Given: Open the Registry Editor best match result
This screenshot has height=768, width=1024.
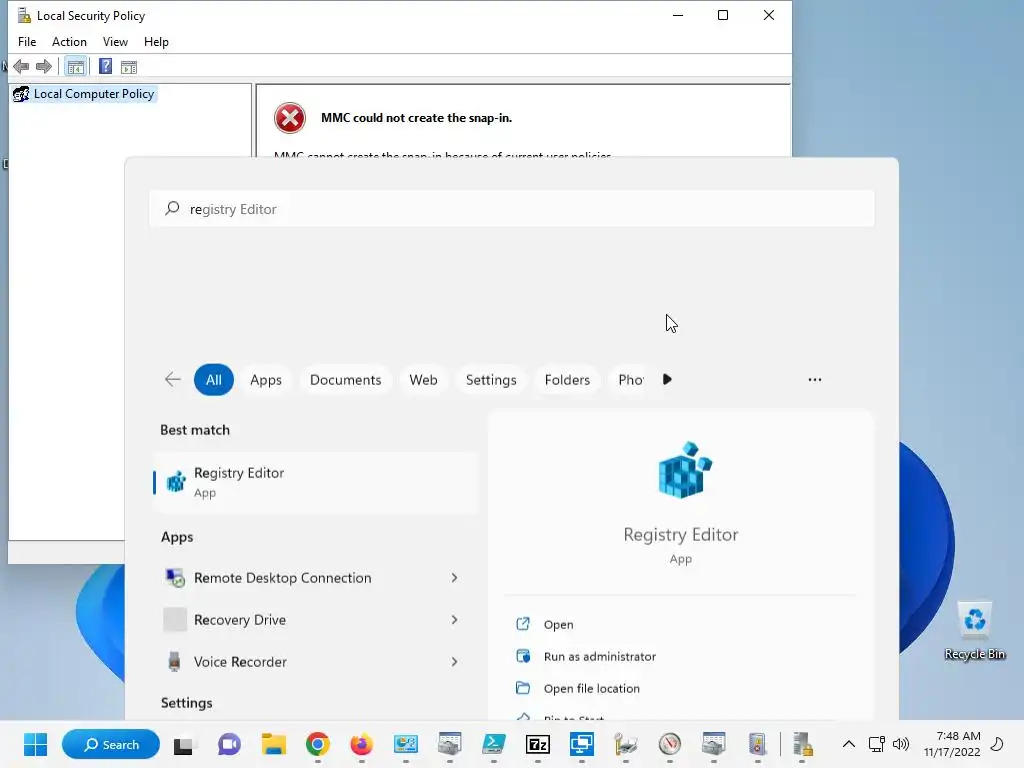Looking at the screenshot, I should click(316, 482).
